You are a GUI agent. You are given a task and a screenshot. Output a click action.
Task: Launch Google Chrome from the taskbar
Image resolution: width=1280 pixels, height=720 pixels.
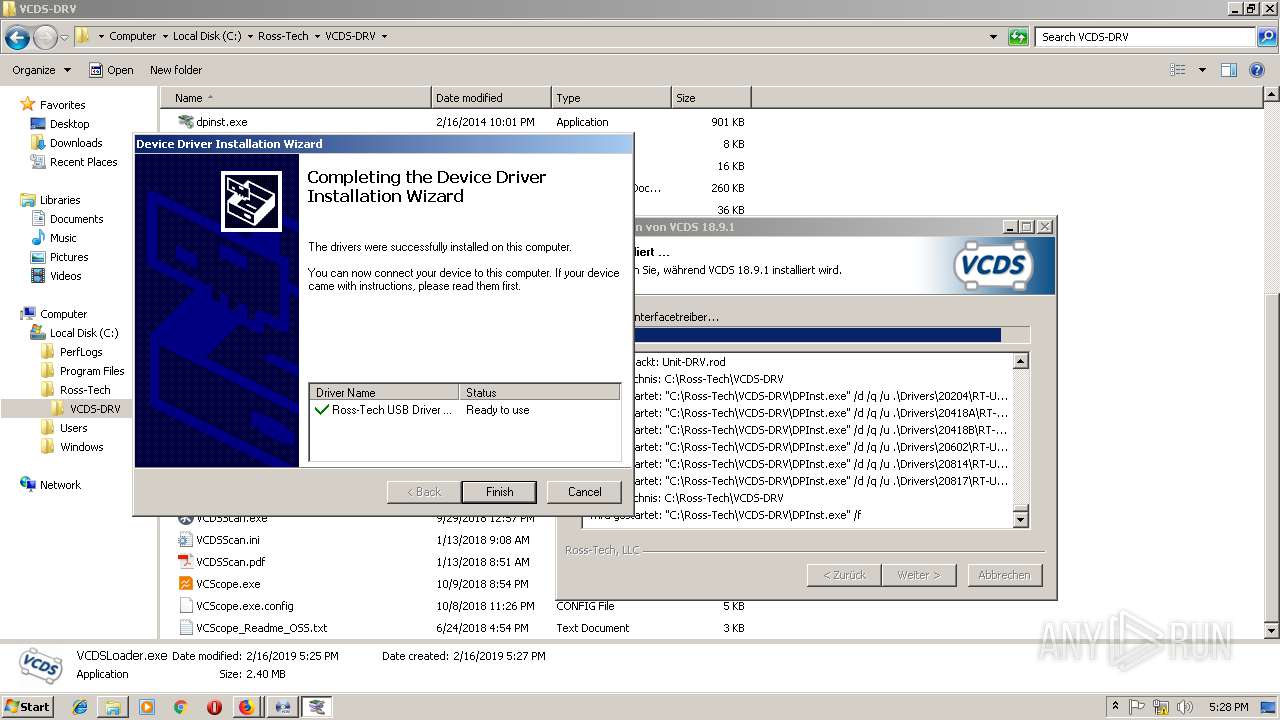pos(180,707)
